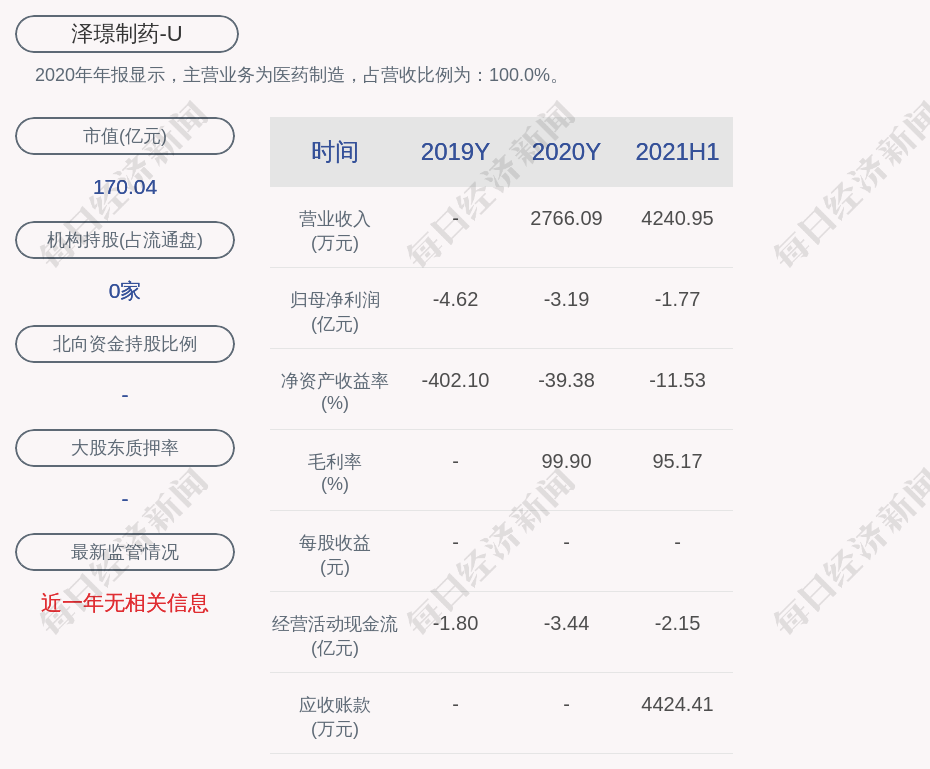Select the cash flow value -3.44
The image size is (930, 769).
tap(566, 624)
